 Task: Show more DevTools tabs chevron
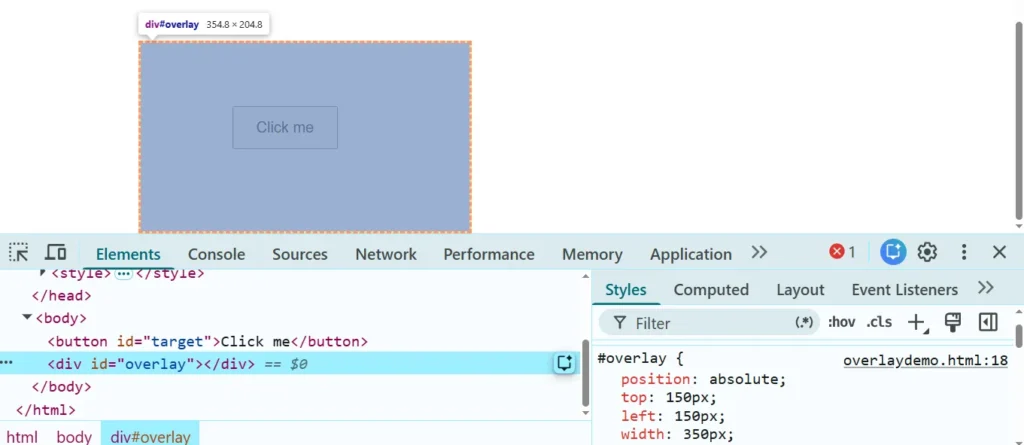click(759, 252)
